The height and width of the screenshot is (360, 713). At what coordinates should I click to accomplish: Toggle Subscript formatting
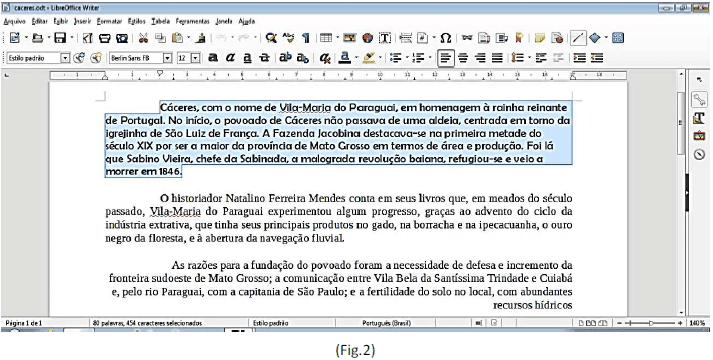tap(302, 58)
